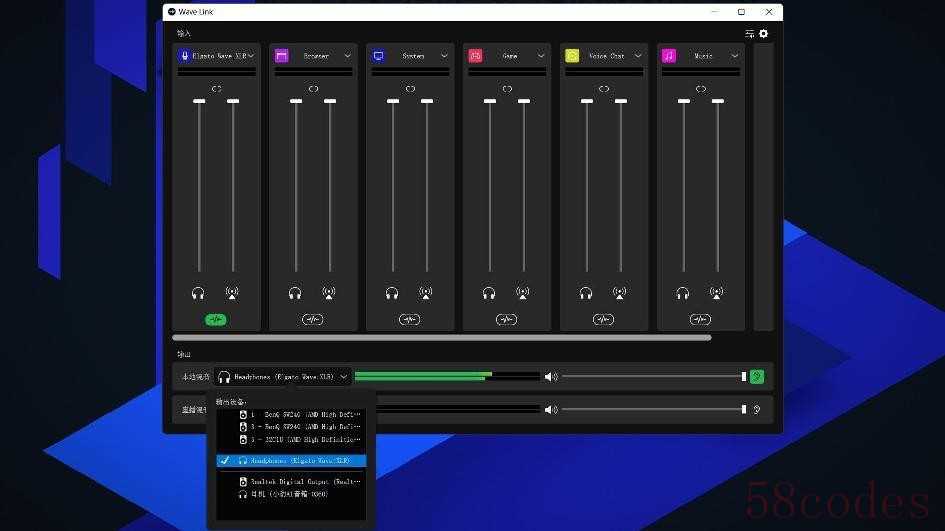The image size is (945, 531).
Task: Toggle the effects button on the System channel
Action: [x=410, y=319]
